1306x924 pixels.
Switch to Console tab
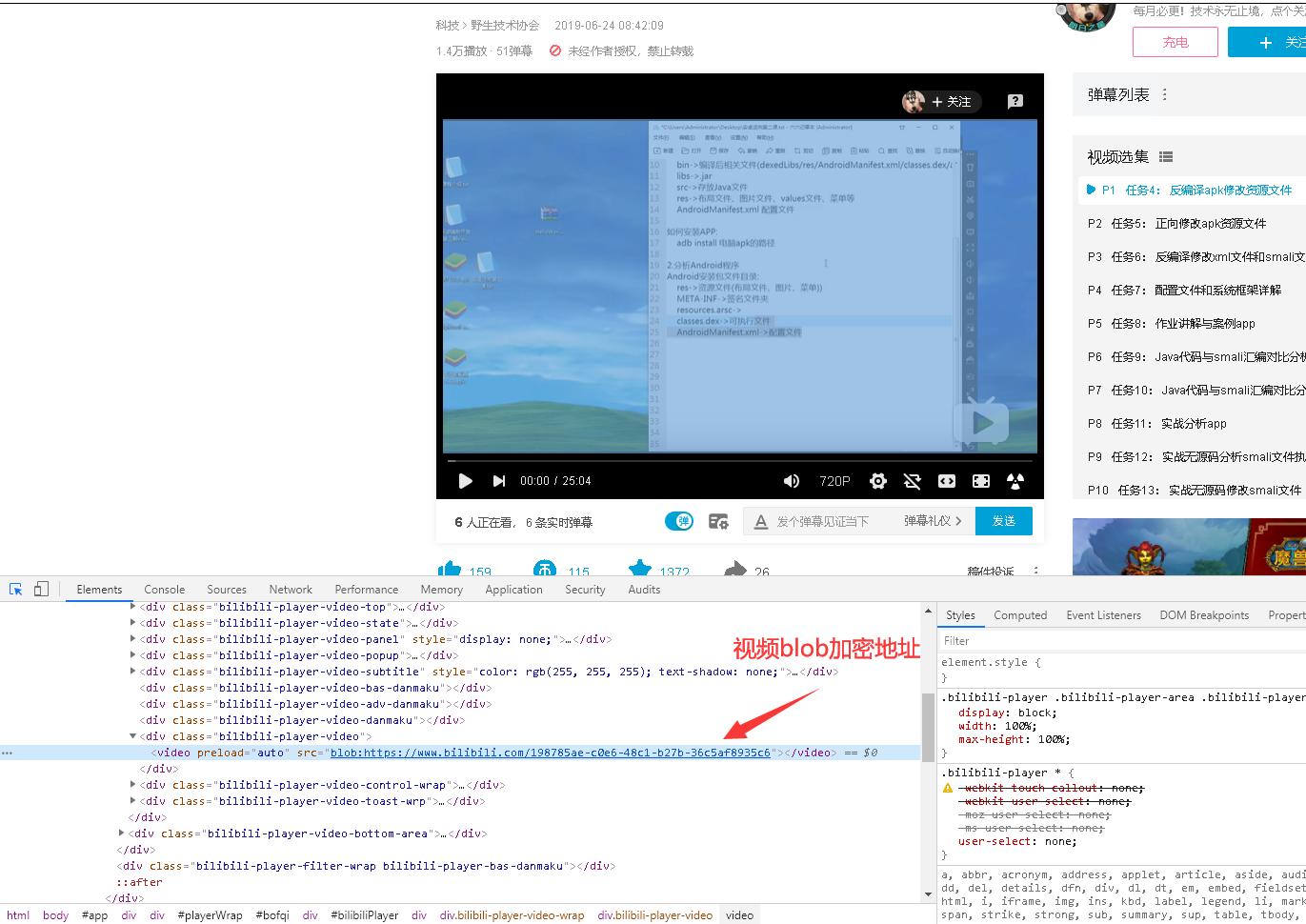point(165,590)
